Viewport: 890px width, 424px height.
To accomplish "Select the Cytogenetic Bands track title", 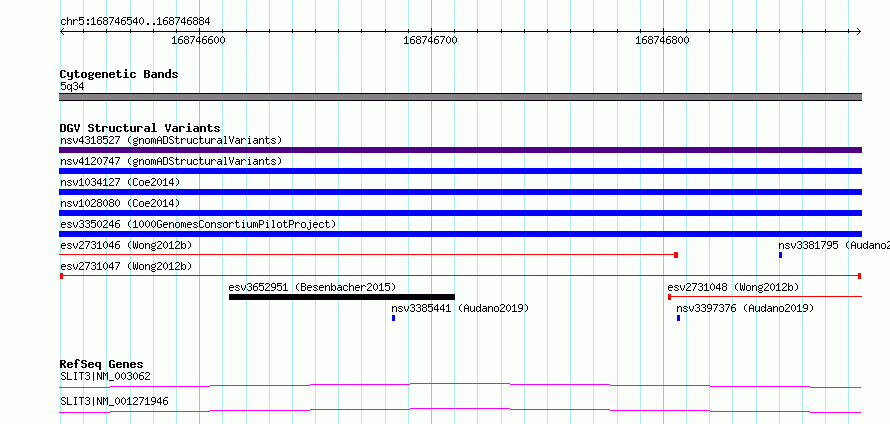I will tap(119, 74).
